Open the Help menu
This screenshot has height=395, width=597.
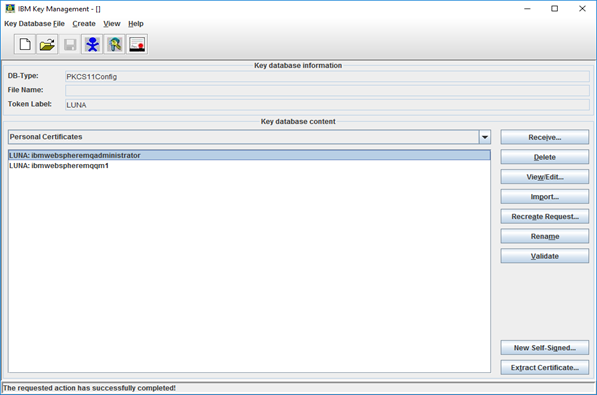click(x=136, y=24)
